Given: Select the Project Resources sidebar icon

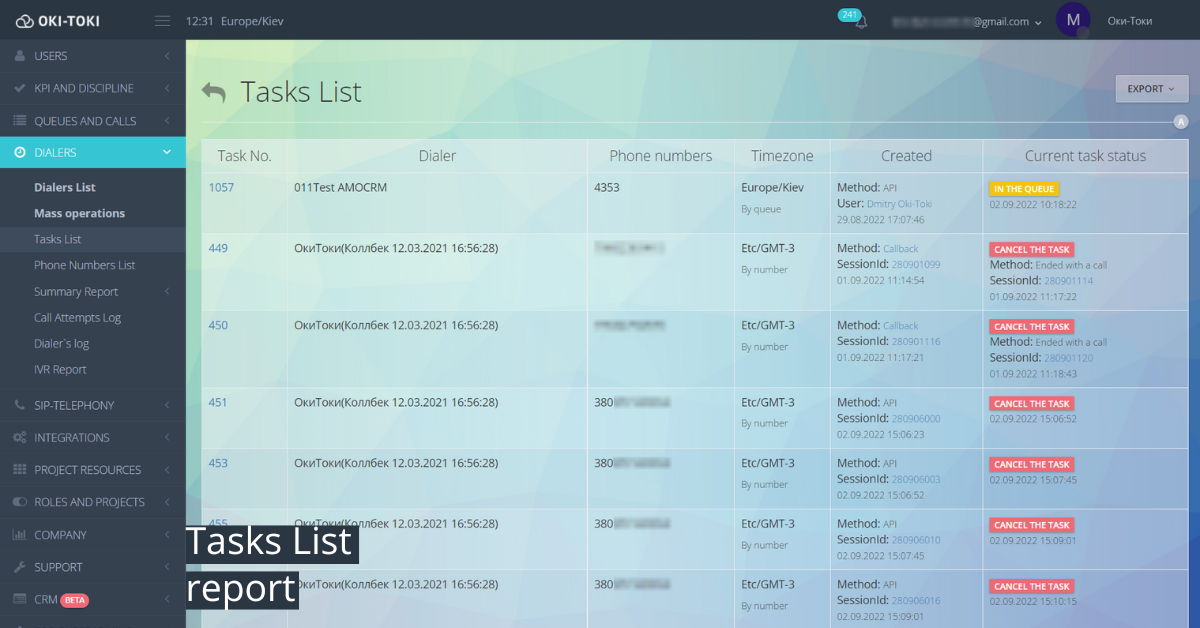Looking at the screenshot, I should [20, 469].
